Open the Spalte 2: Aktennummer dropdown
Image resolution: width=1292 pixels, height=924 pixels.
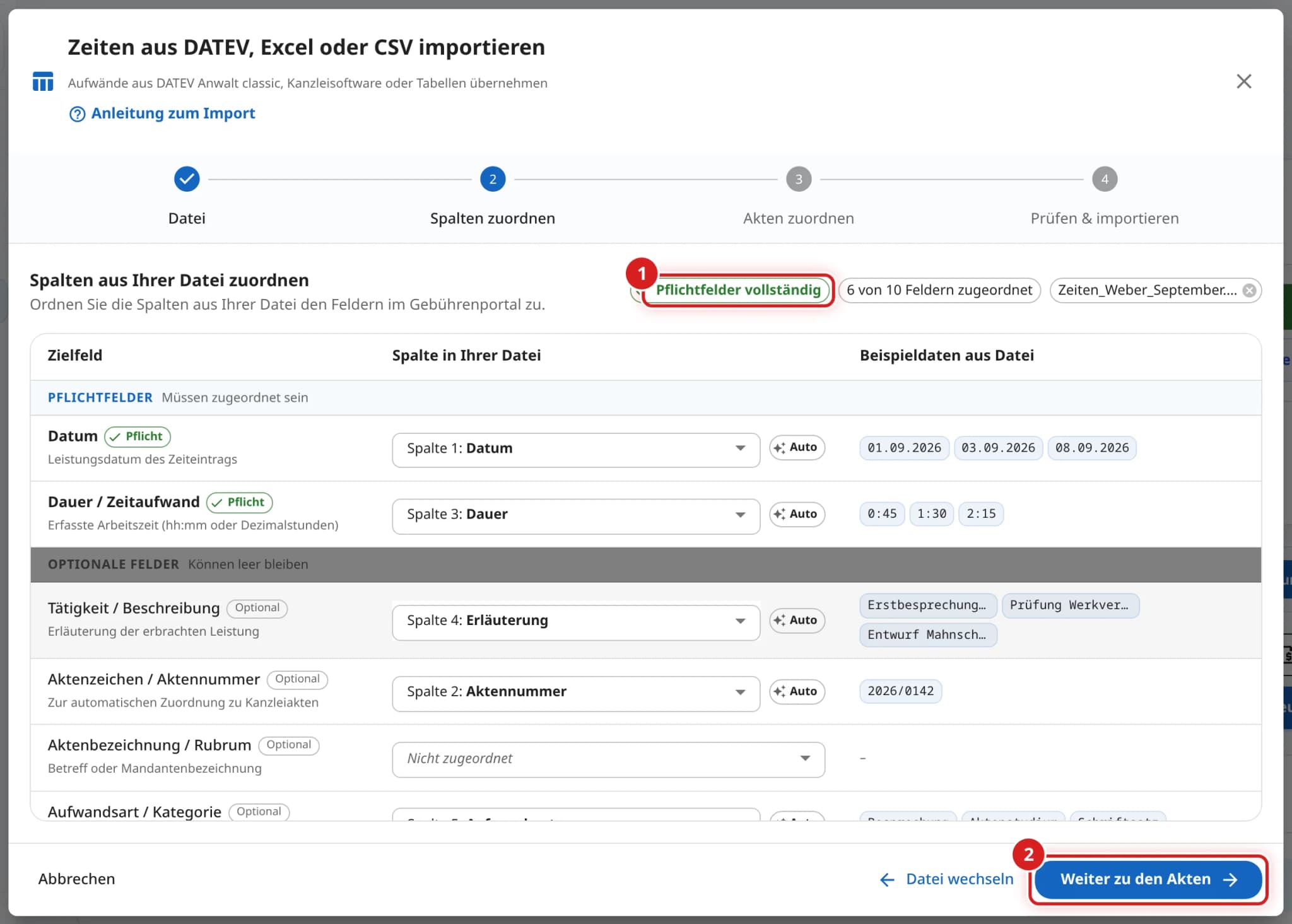click(x=575, y=693)
